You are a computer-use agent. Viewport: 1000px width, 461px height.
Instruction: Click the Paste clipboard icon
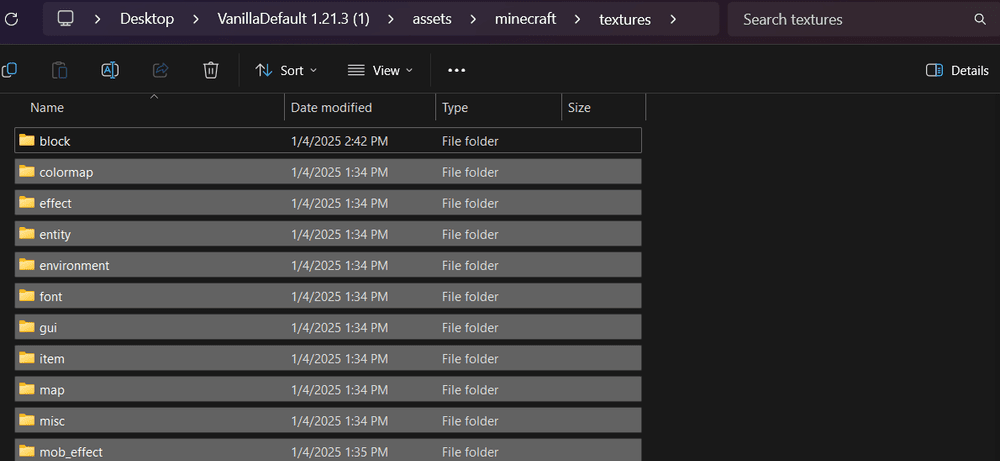coord(59,70)
